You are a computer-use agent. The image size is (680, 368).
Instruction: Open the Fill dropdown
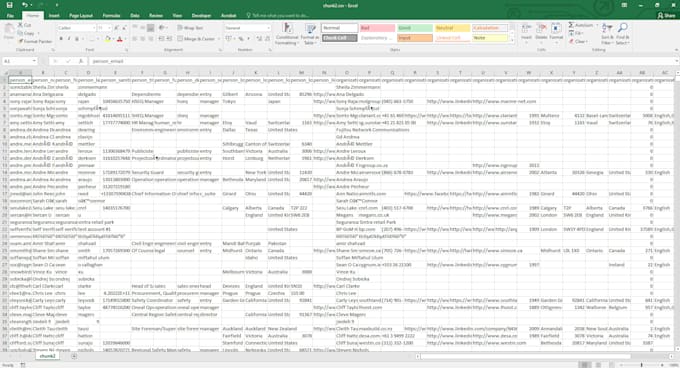[577, 33]
